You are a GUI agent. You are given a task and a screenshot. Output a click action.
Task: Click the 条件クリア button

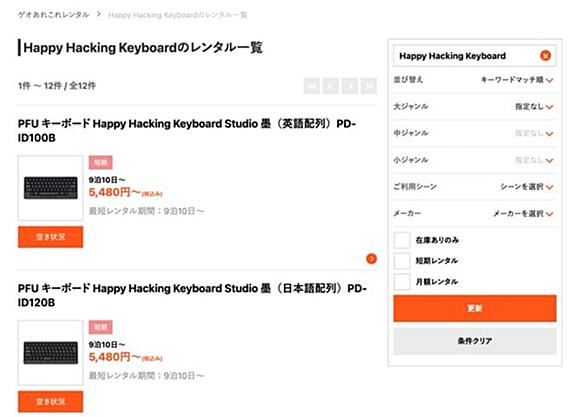475,341
